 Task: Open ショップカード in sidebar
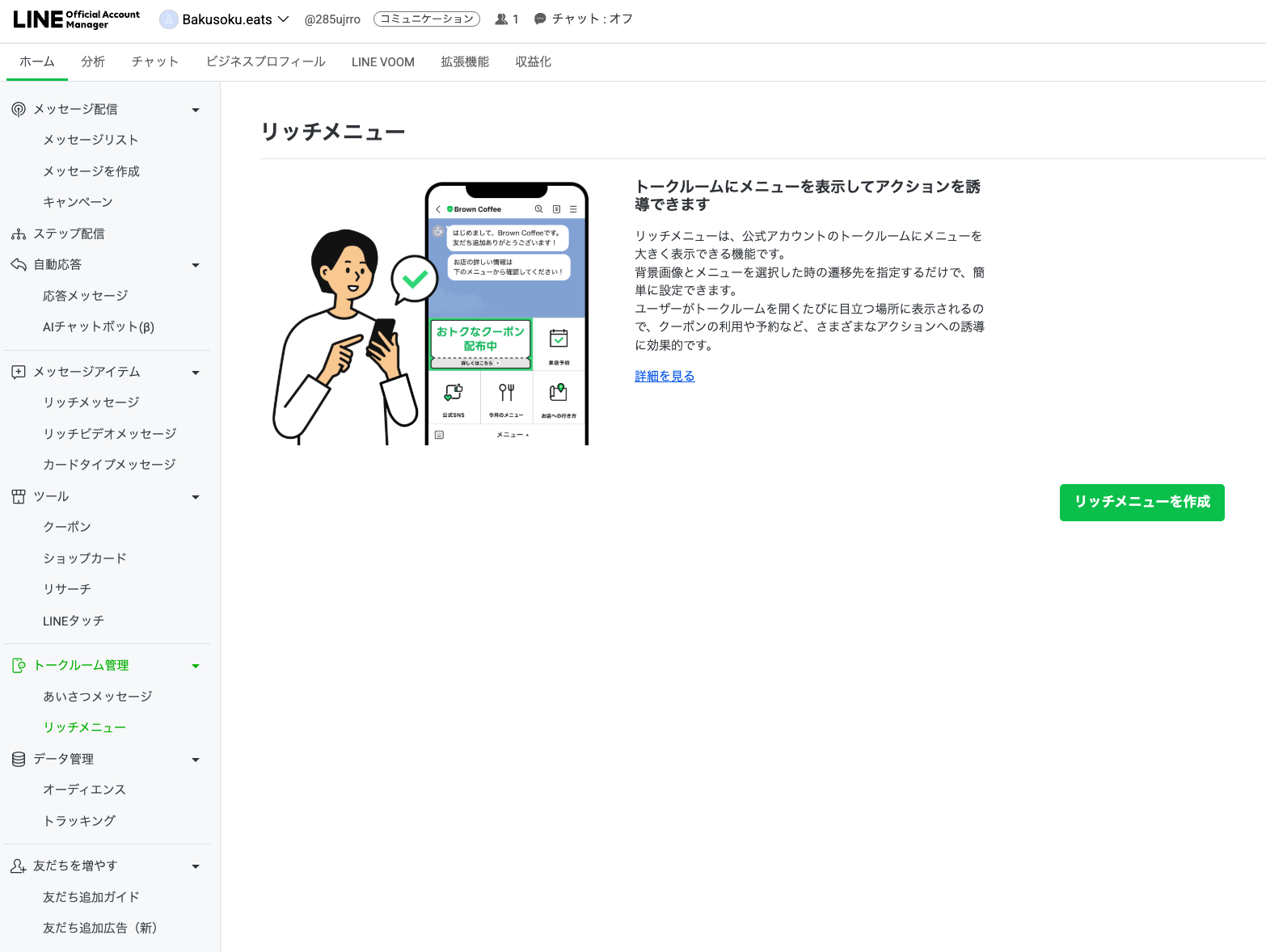click(x=85, y=558)
